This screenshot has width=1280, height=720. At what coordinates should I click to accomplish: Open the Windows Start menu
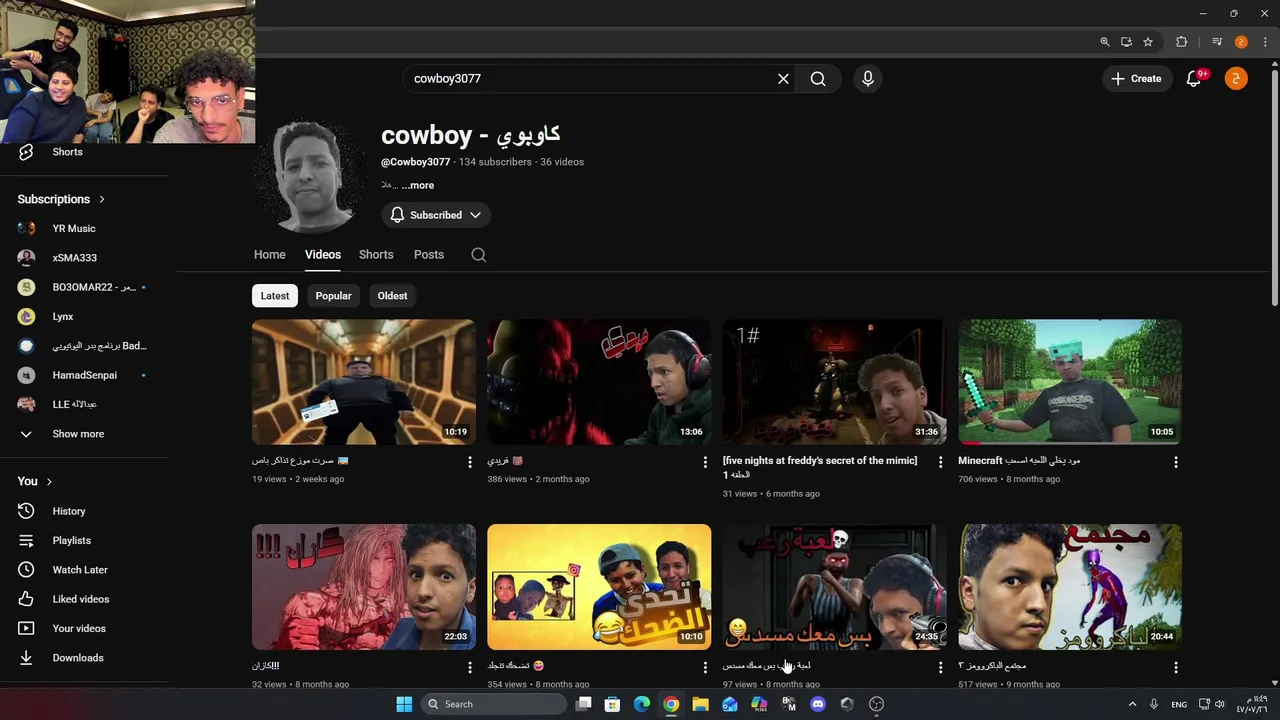pos(404,704)
